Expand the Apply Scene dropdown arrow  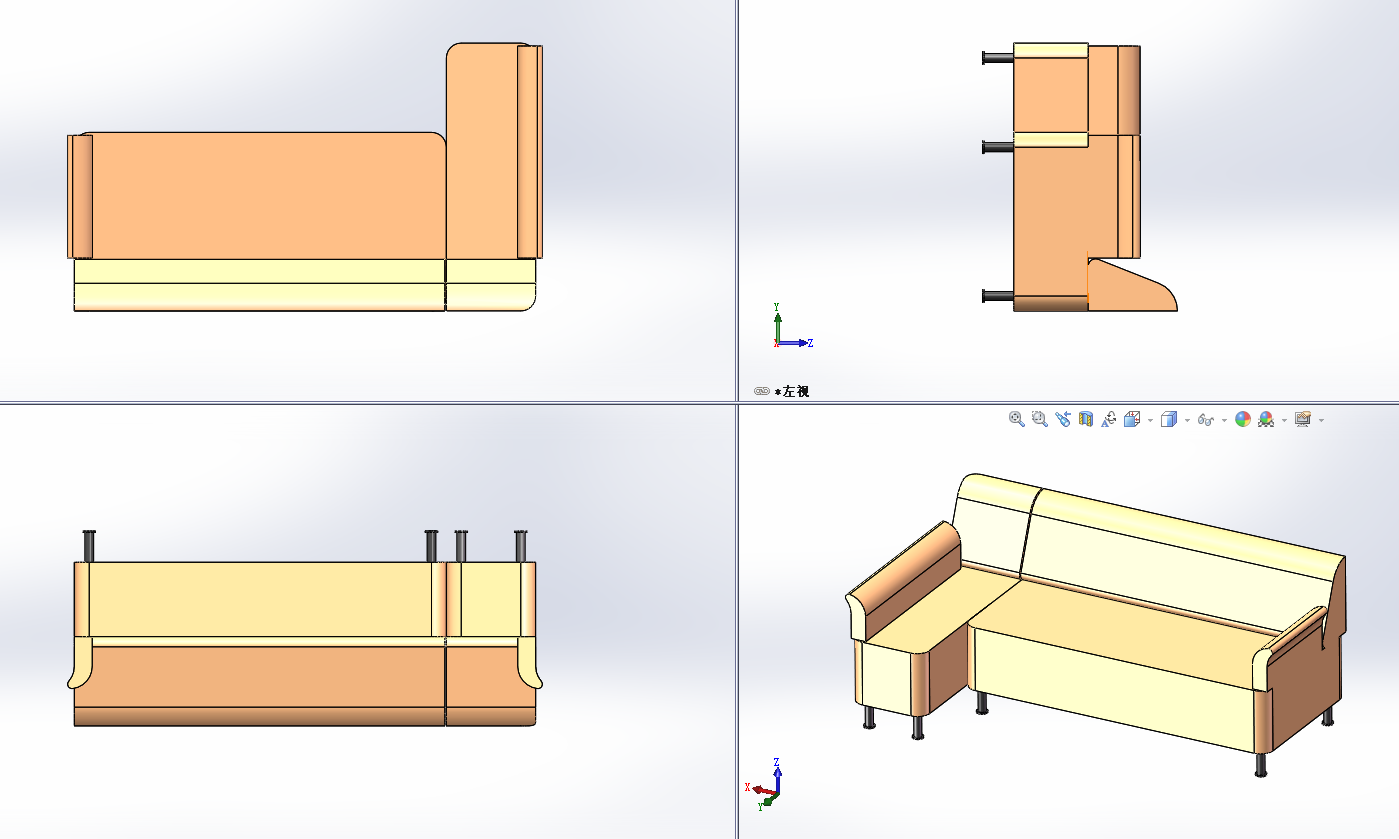1284,420
